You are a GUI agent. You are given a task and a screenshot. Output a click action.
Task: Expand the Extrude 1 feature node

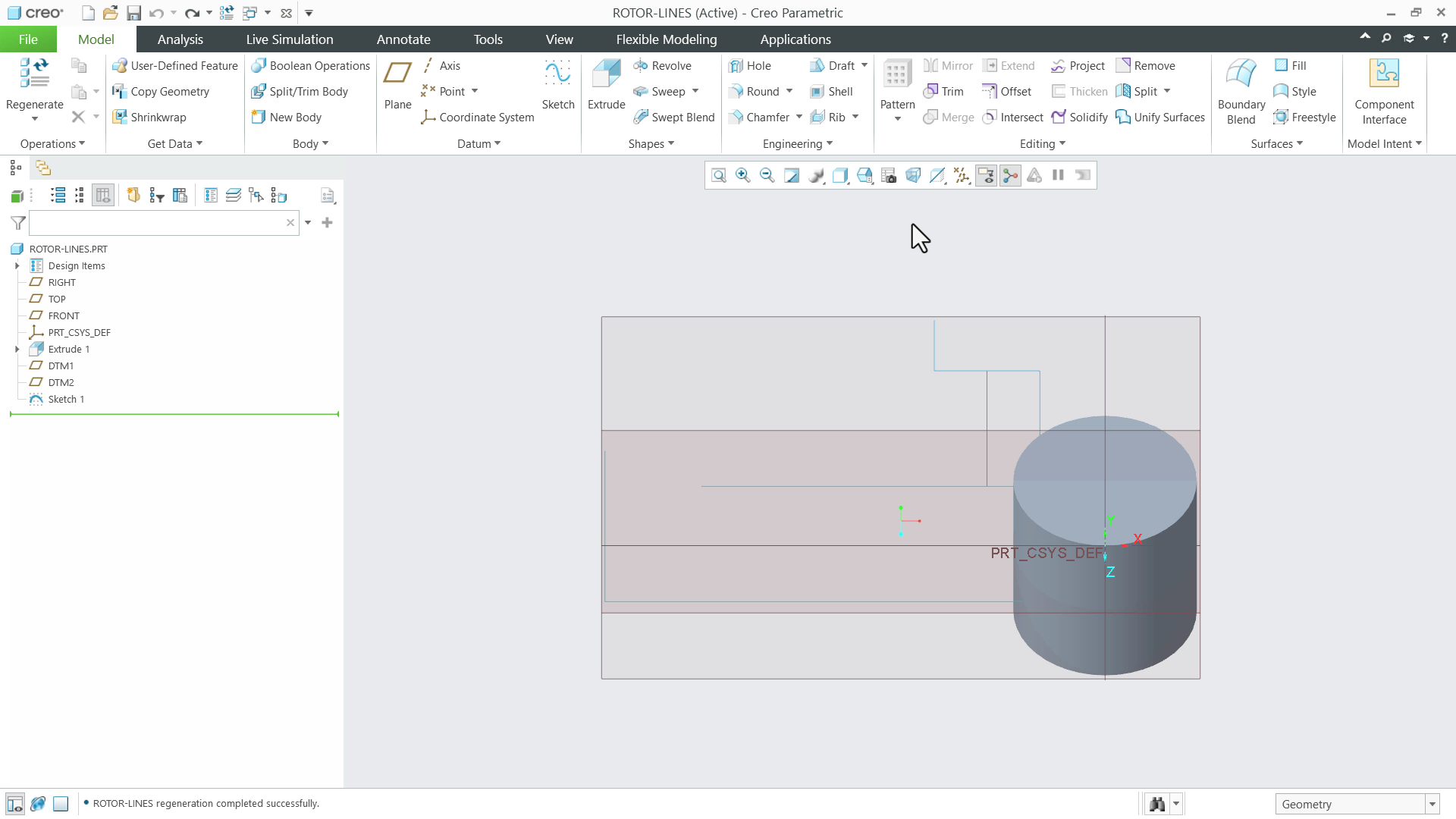pos(17,350)
